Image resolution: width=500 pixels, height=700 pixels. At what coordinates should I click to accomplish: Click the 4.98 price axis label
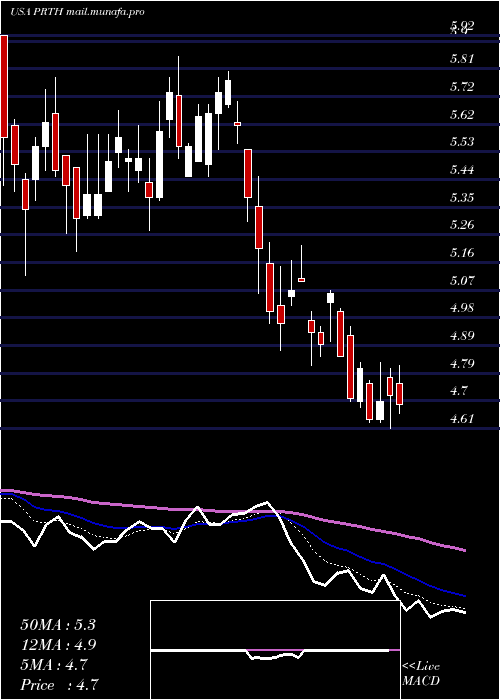pos(462,308)
